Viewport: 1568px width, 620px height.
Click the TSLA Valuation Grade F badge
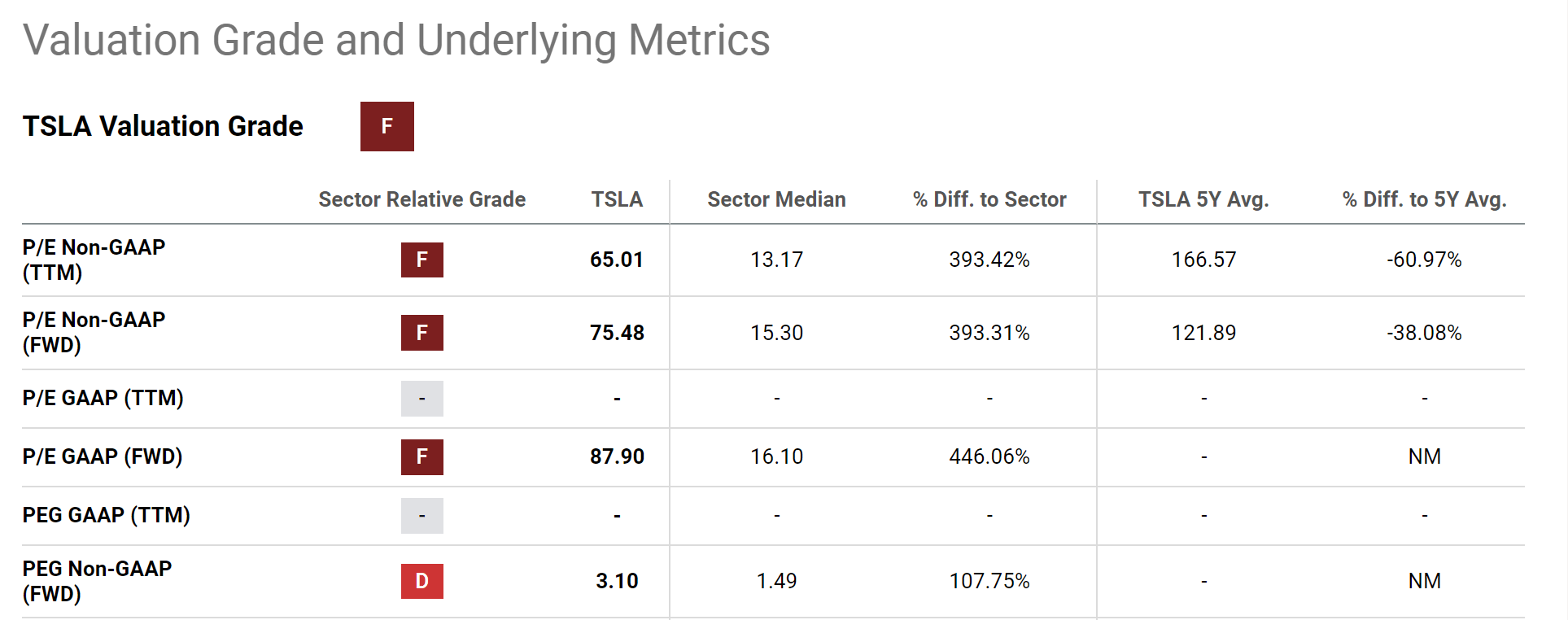(x=387, y=126)
